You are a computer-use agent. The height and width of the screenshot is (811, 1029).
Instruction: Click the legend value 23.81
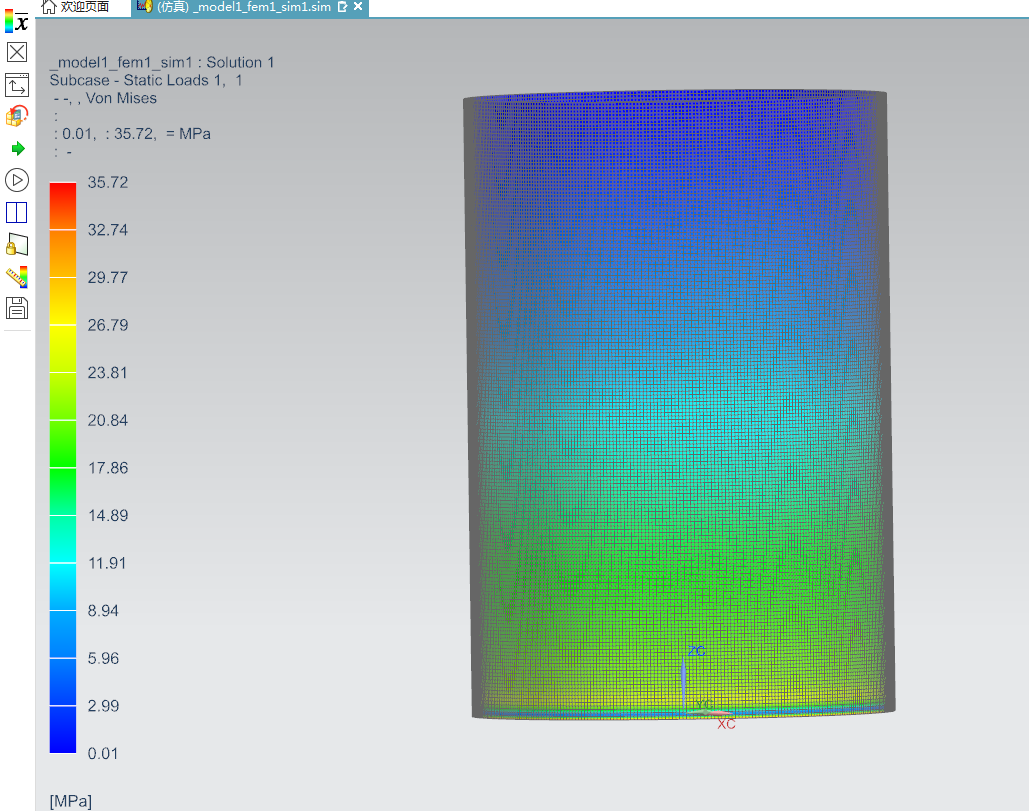[x=108, y=373]
